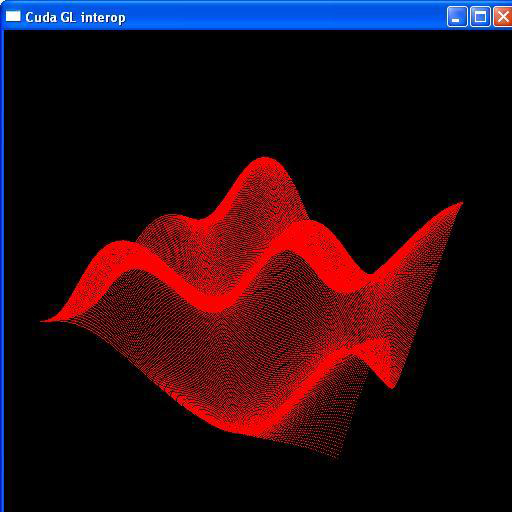Click the "Cuda GL interop" title text
The image size is (512, 512).
[x=75, y=18]
